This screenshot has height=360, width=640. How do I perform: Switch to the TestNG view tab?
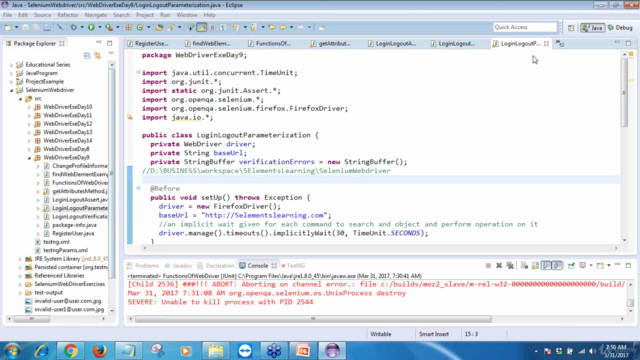[x=293, y=266]
